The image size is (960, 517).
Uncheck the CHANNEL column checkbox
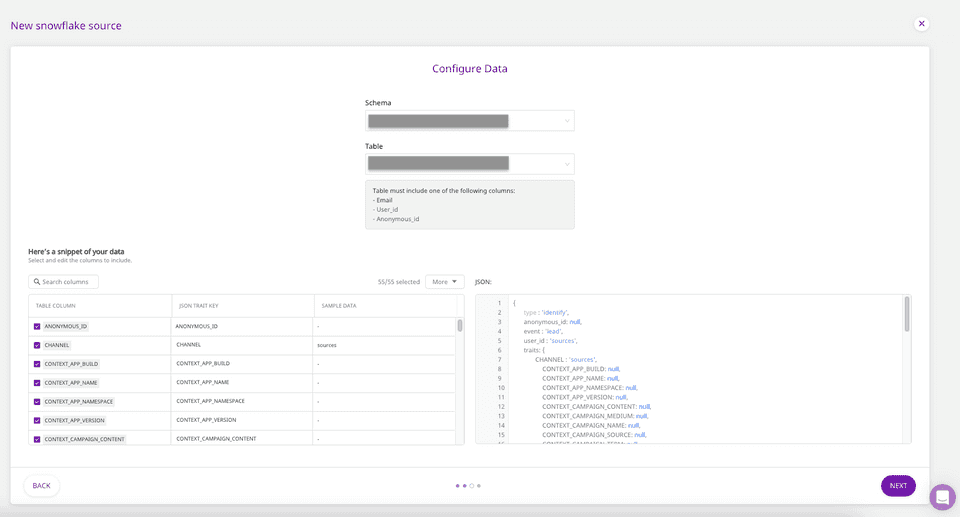click(37, 345)
